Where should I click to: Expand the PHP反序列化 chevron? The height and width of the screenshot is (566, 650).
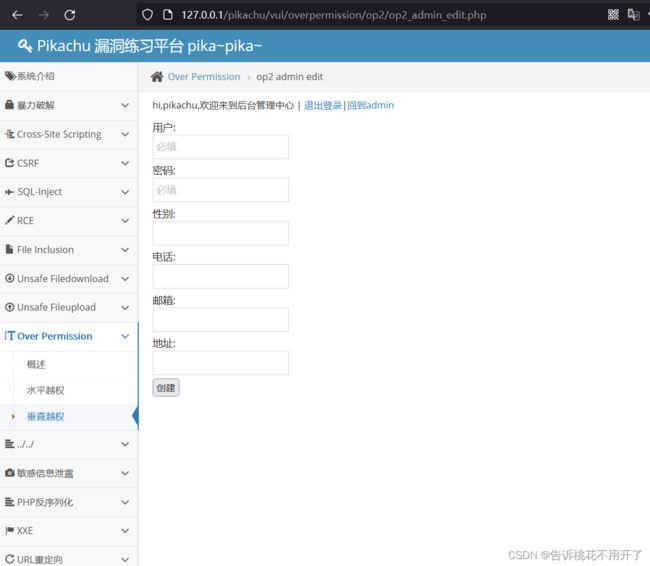[125, 502]
